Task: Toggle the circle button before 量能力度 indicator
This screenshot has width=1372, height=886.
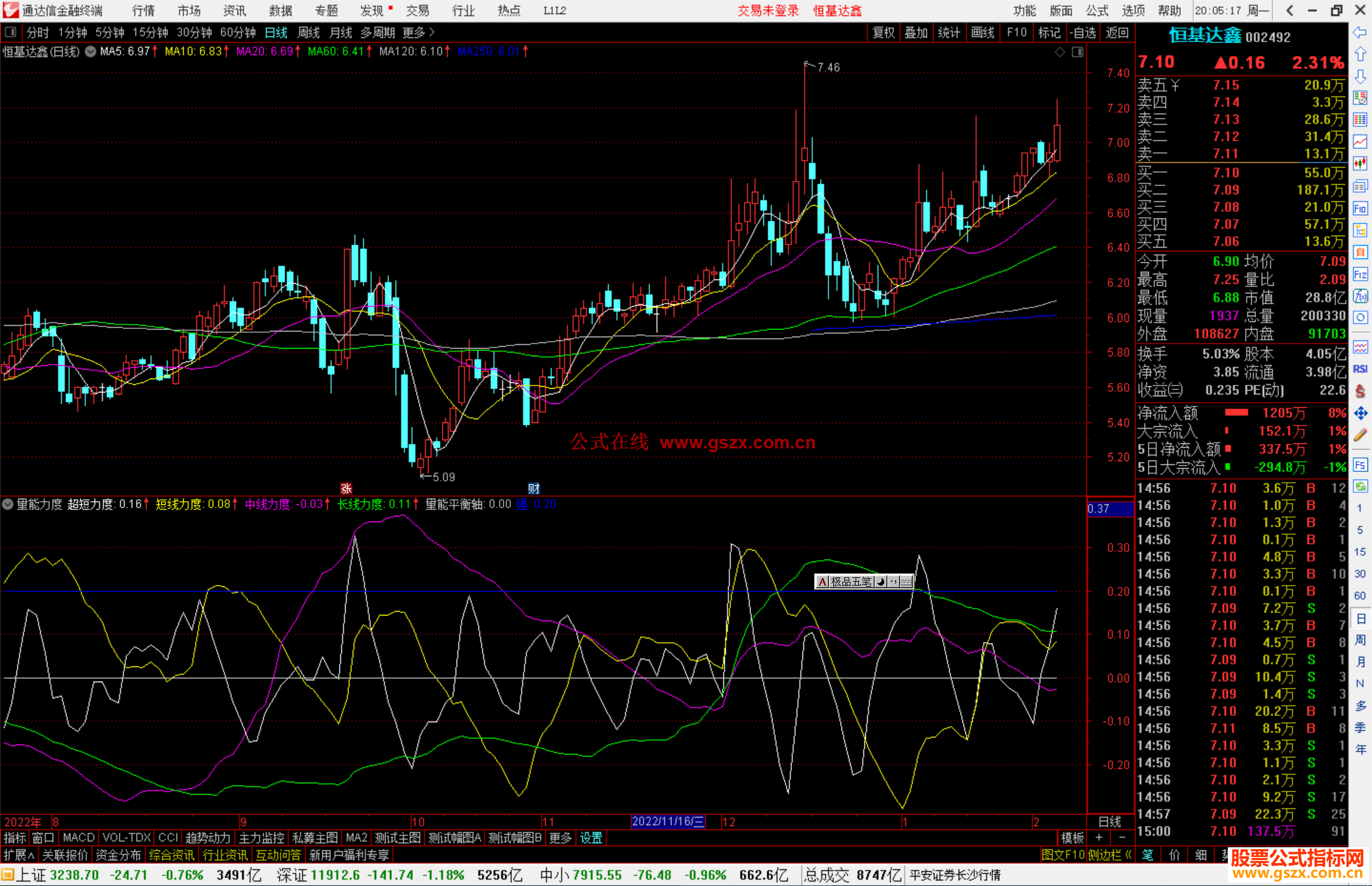Action: coord(8,504)
